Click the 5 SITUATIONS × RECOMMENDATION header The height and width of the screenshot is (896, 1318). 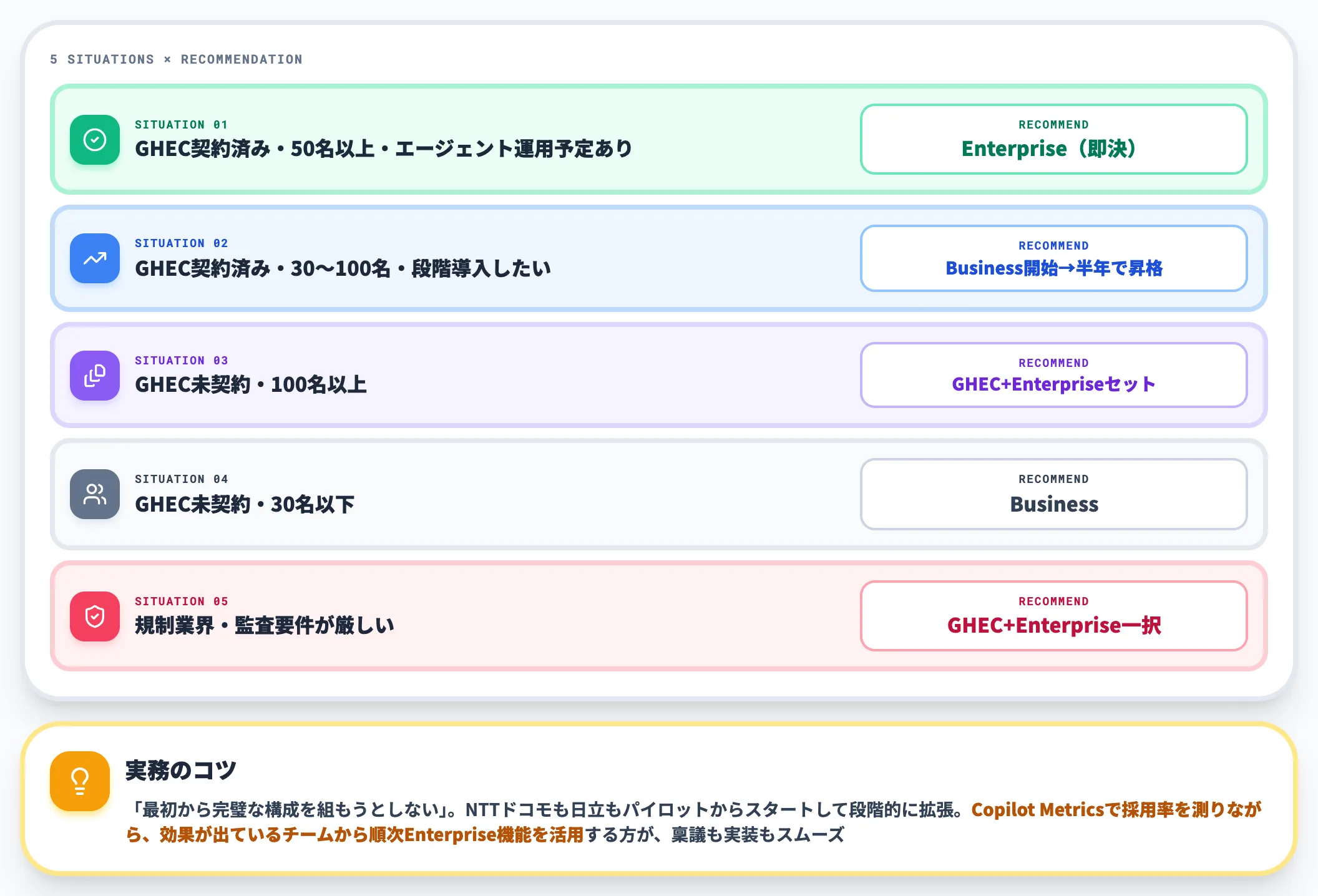[x=176, y=59]
